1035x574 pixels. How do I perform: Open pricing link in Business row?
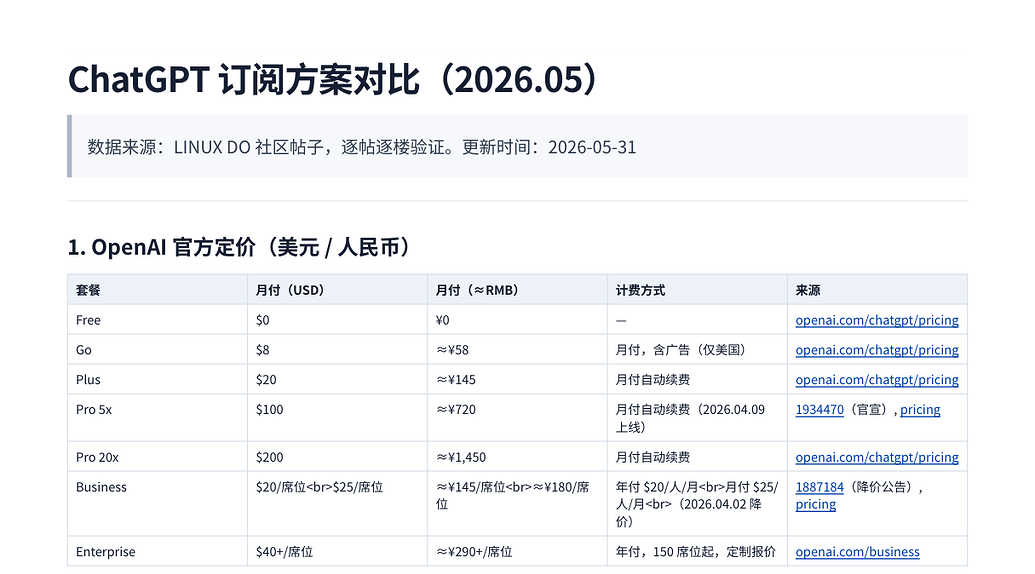pyautogui.click(x=815, y=504)
